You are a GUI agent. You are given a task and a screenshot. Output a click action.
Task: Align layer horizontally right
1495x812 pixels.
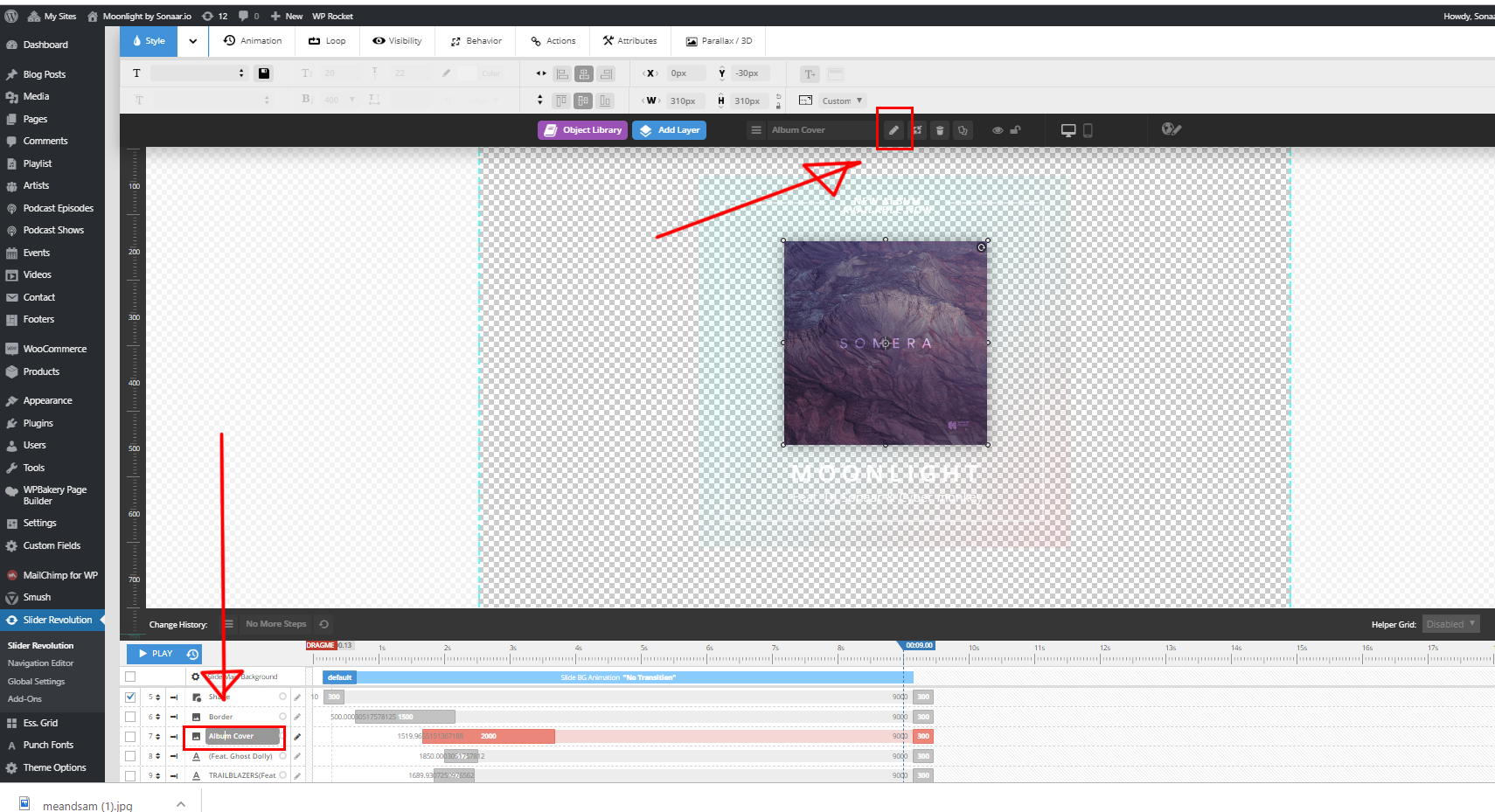tap(606, 74)
